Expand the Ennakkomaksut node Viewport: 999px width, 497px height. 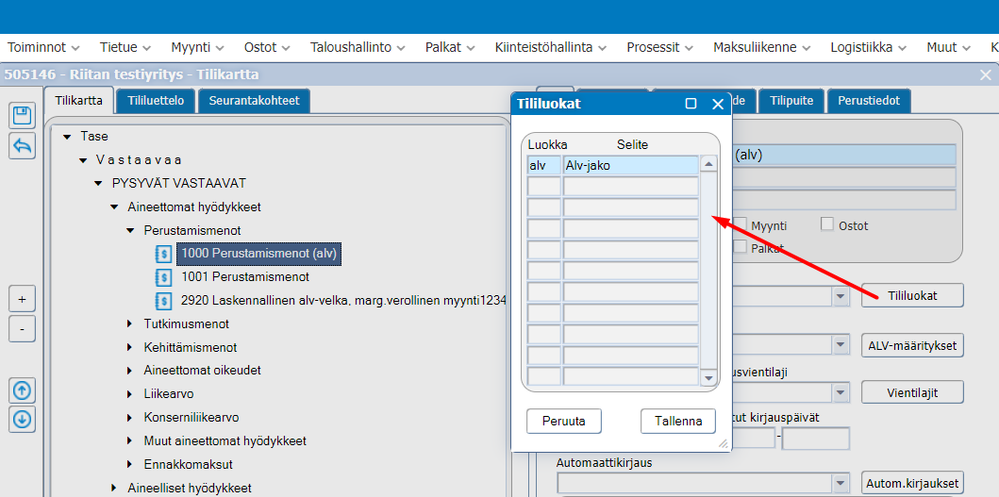coord(130,465)
